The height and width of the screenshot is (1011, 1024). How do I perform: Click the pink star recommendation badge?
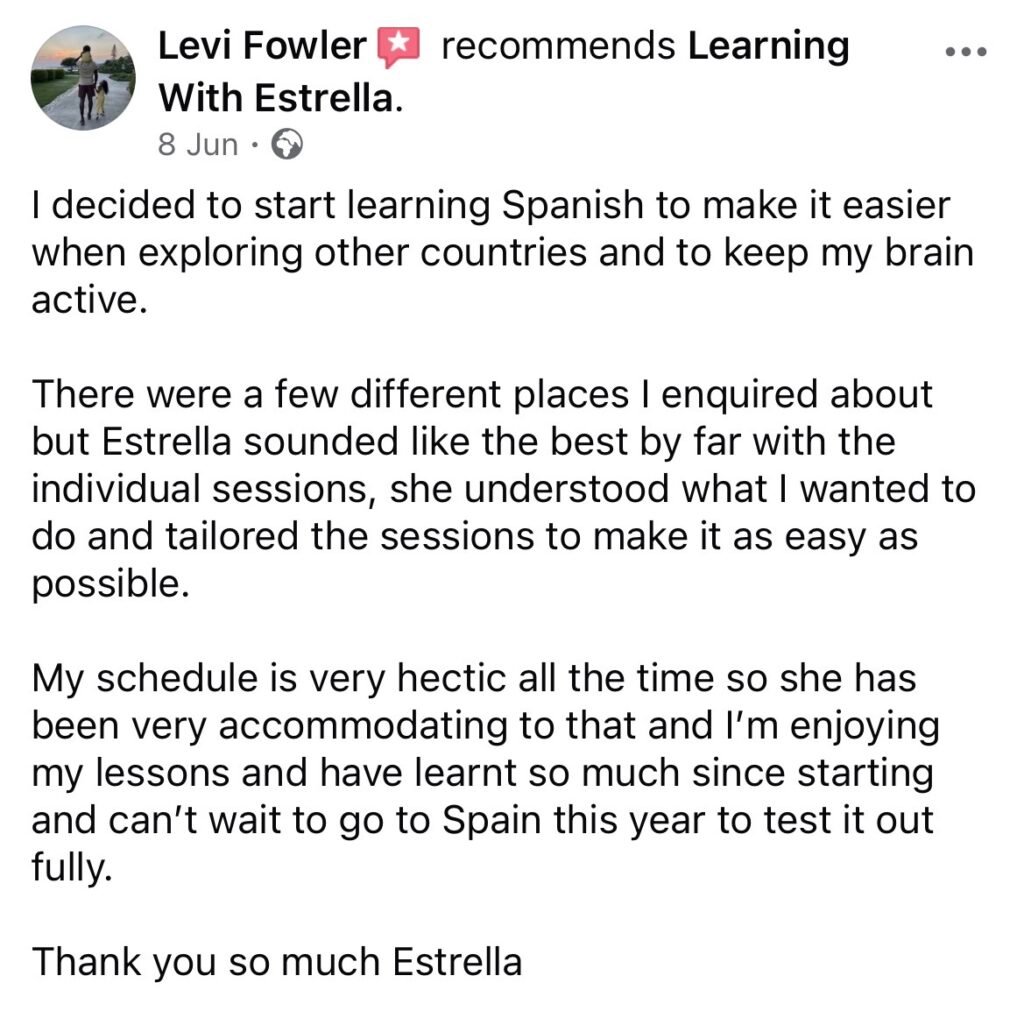point(398,47)
